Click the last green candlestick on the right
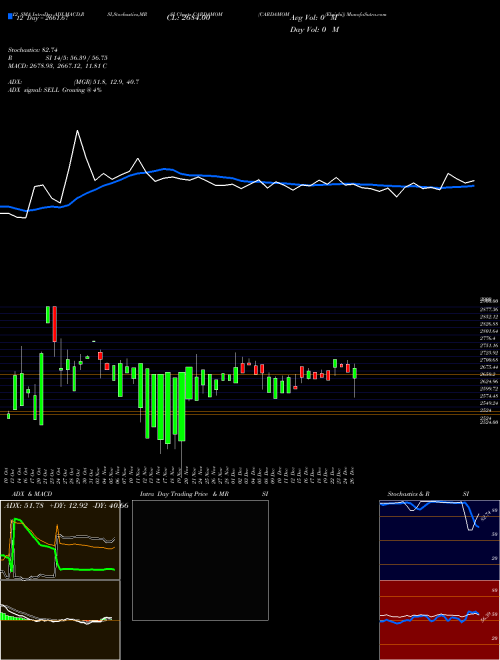 (355, 373)
